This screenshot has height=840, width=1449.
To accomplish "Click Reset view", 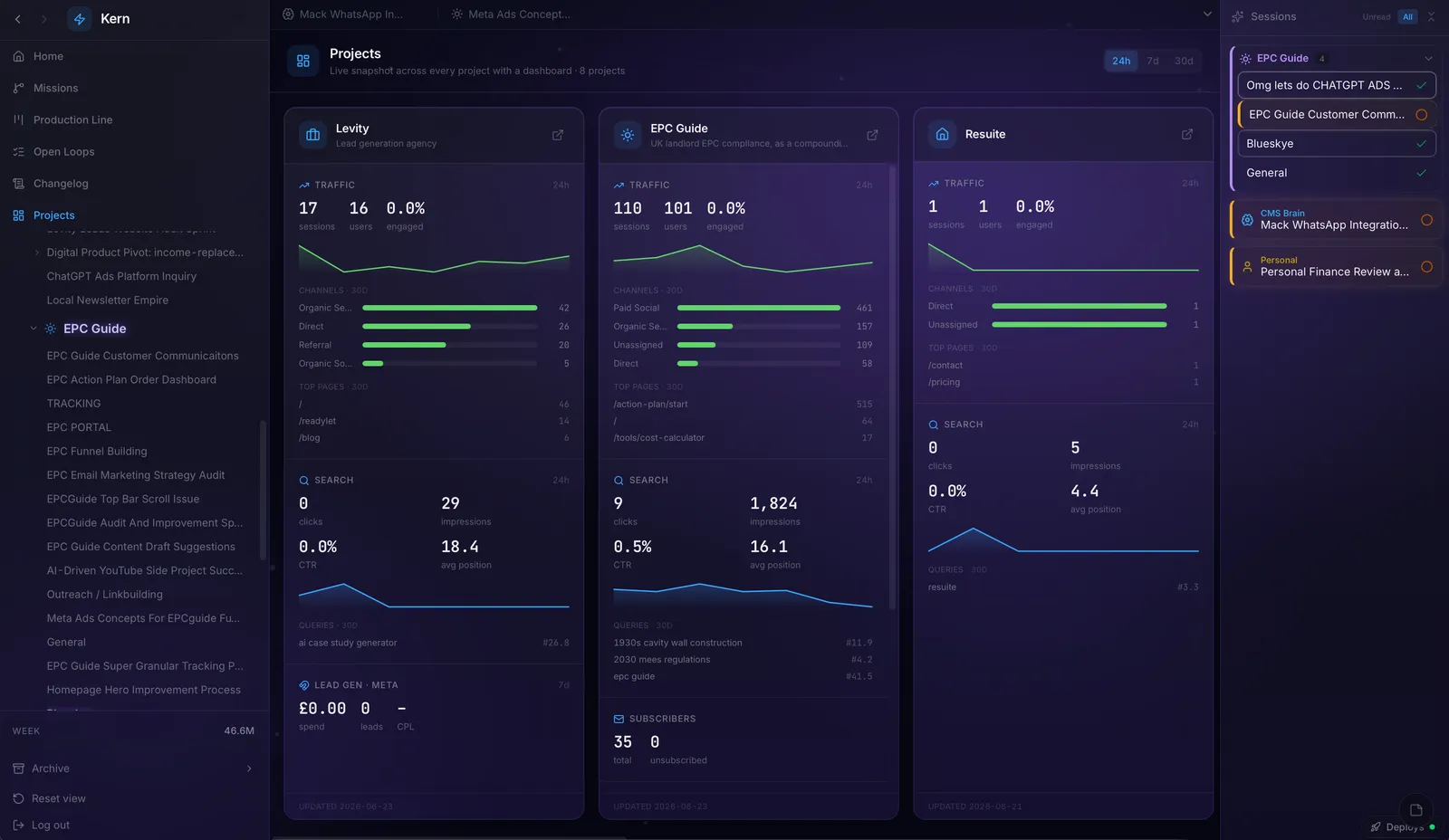I will click(59, 798).
